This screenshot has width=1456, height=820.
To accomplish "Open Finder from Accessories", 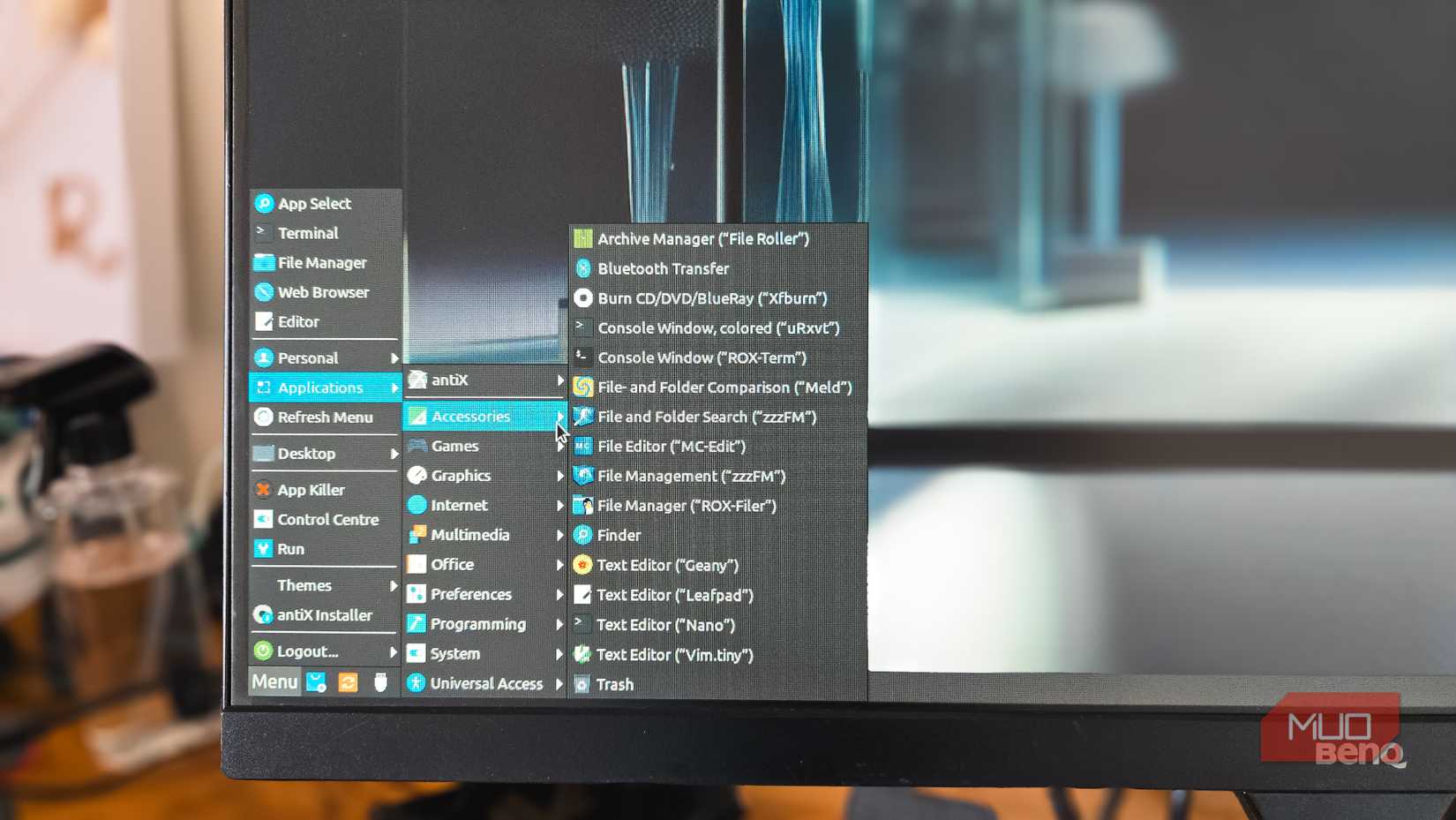I will click(617, 535).
